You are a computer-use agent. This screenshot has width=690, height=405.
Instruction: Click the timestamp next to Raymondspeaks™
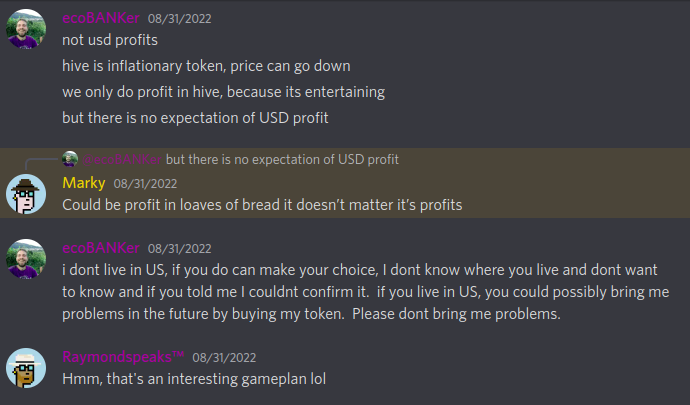224,357
